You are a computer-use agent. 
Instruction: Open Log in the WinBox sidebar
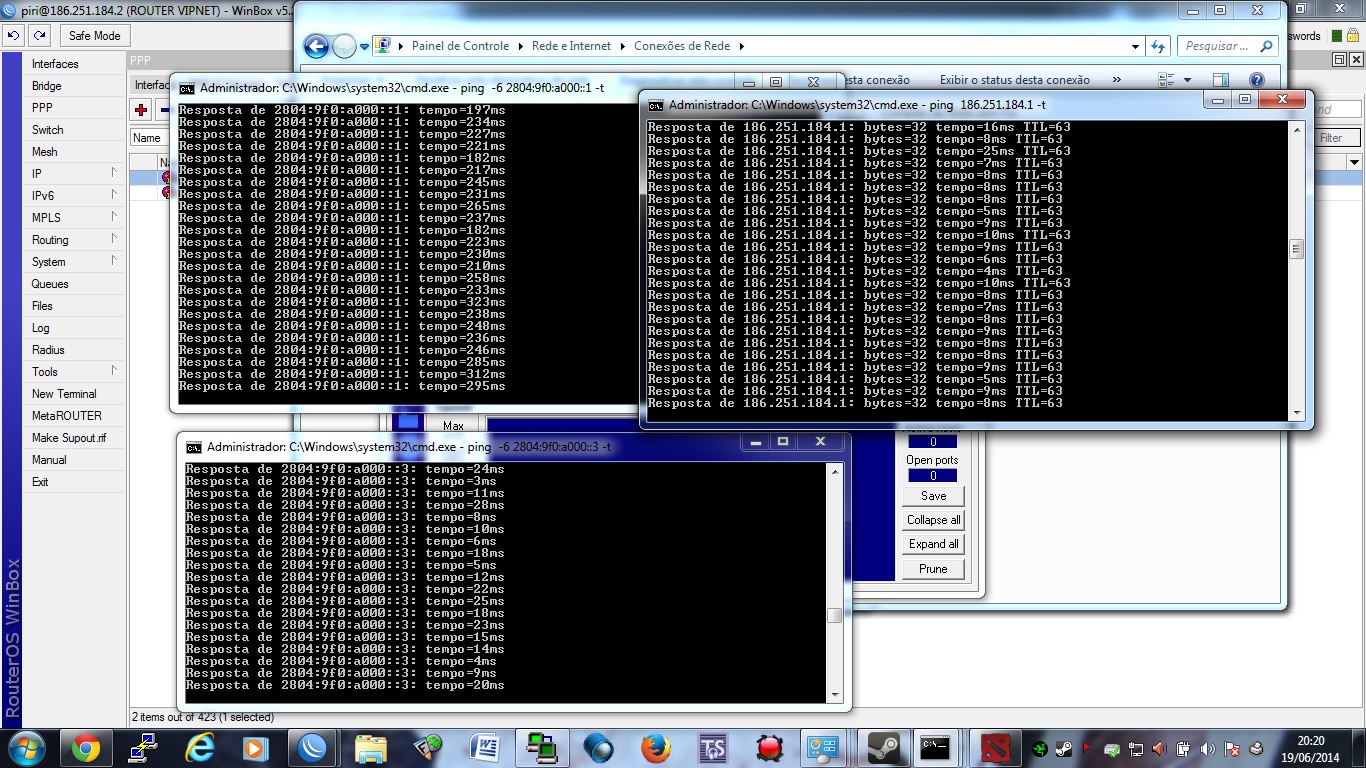tap(40, 328)
